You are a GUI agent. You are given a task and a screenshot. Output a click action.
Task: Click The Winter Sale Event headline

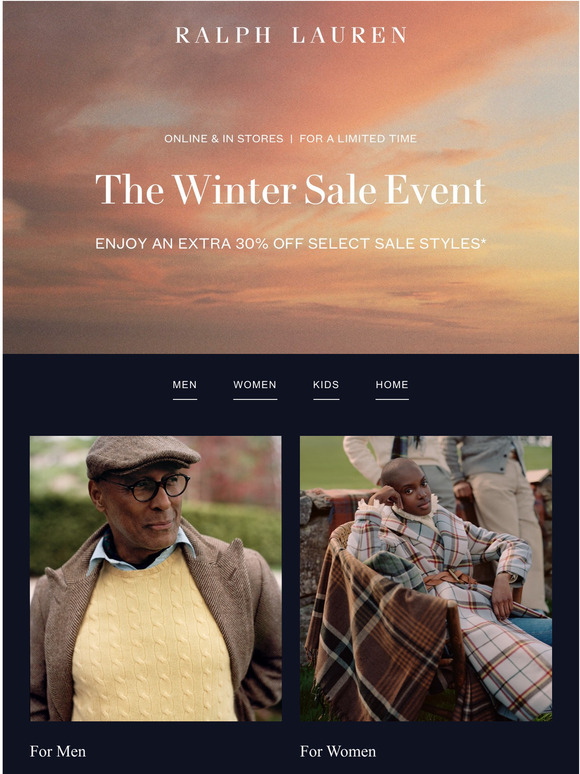pos(290,190)
